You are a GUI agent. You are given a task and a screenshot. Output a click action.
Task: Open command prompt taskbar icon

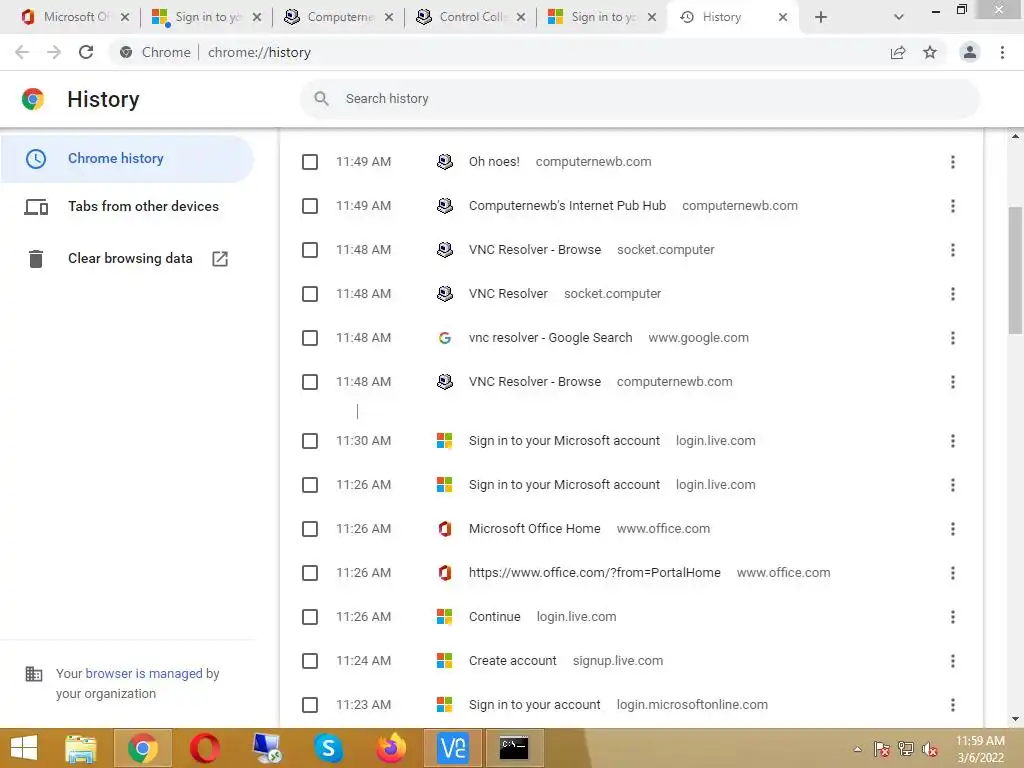[514, 748]
